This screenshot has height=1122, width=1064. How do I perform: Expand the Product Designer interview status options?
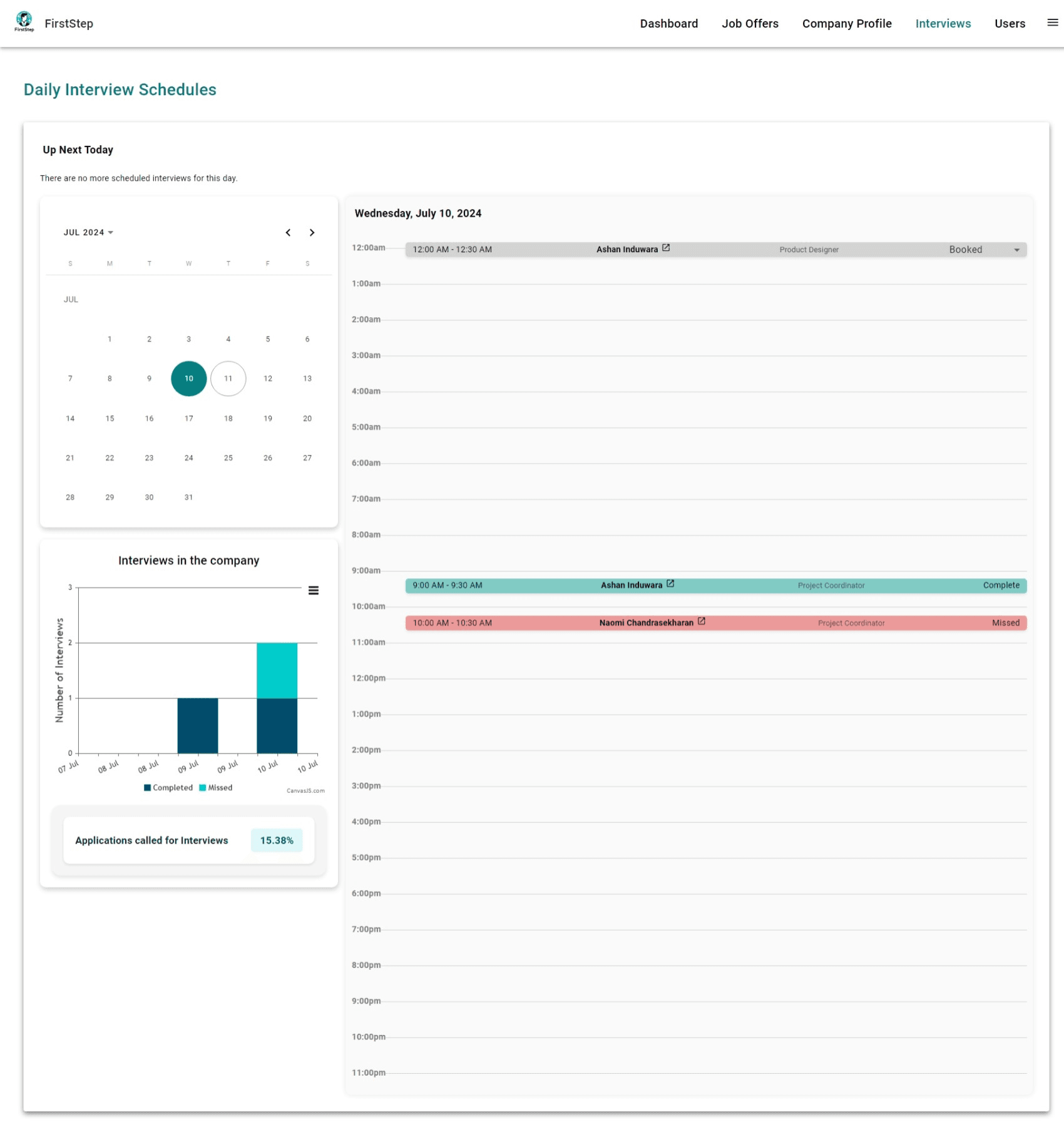(1016, 249)
